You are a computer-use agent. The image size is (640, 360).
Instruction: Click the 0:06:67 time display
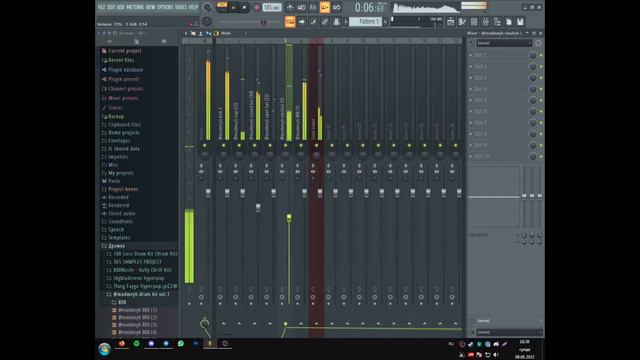pos(369,7)
